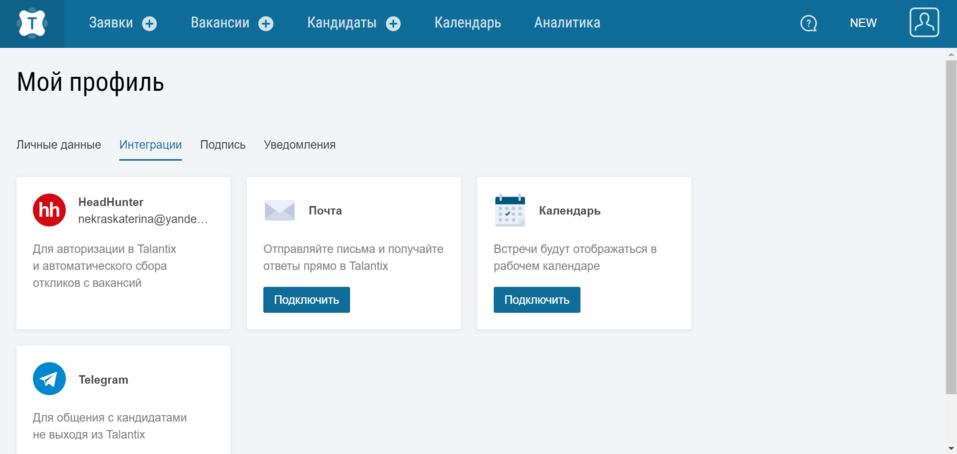The width and height of the screenshot is (957, 454).
Task: Add a new vacancy with Вакансии plus icon
Action: click(x=265, y=24)
